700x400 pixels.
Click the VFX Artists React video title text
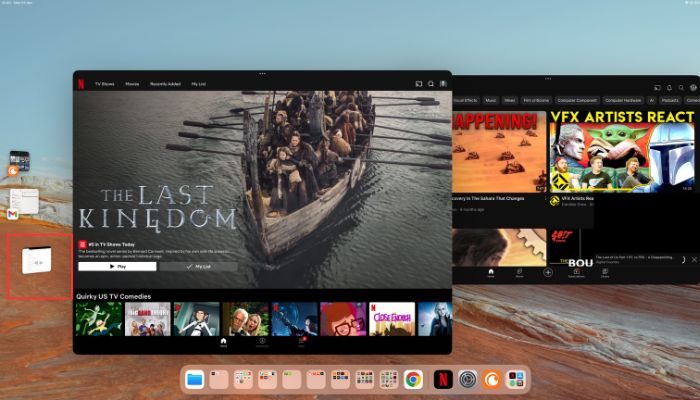578,198
